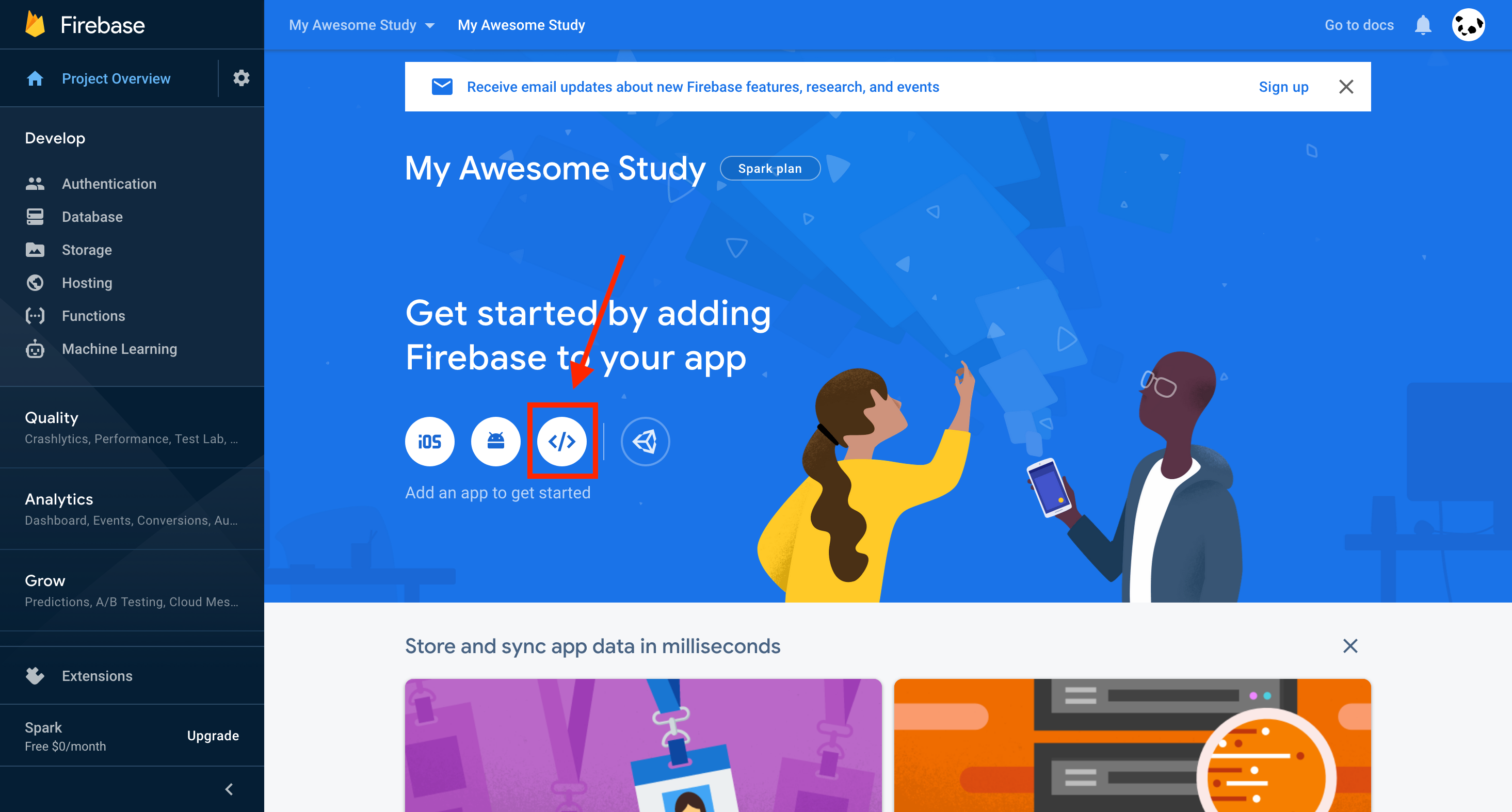Select the Project Overview menu item

(116, 78)
